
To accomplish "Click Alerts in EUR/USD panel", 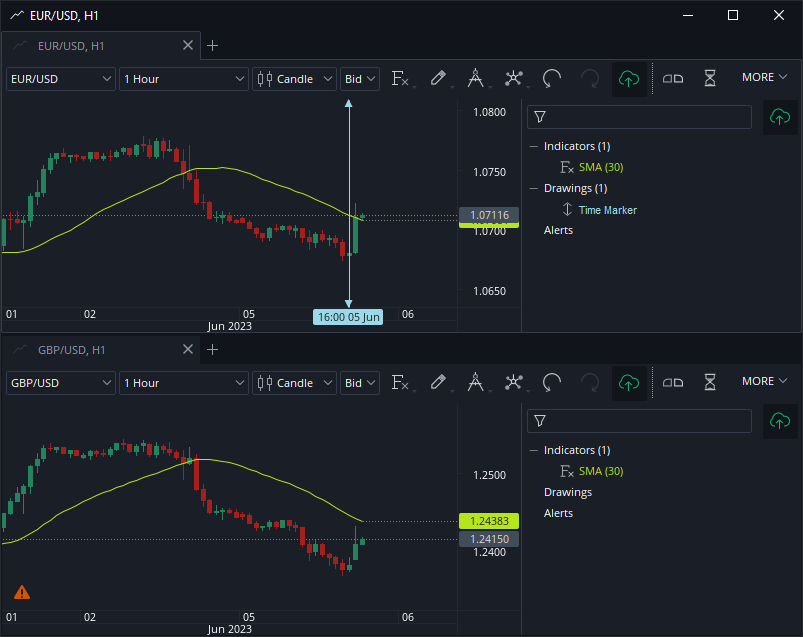I will (558, 230).
